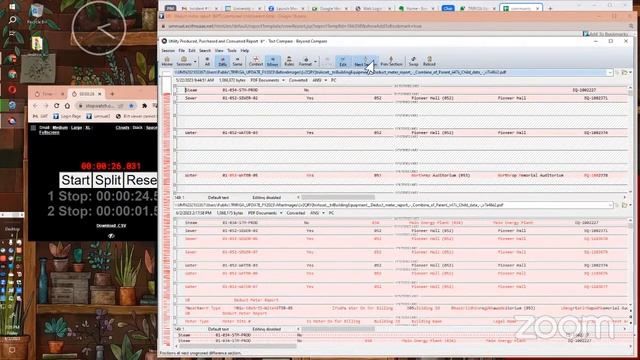Click the Sessions toolbar icon

pos(184,62)
